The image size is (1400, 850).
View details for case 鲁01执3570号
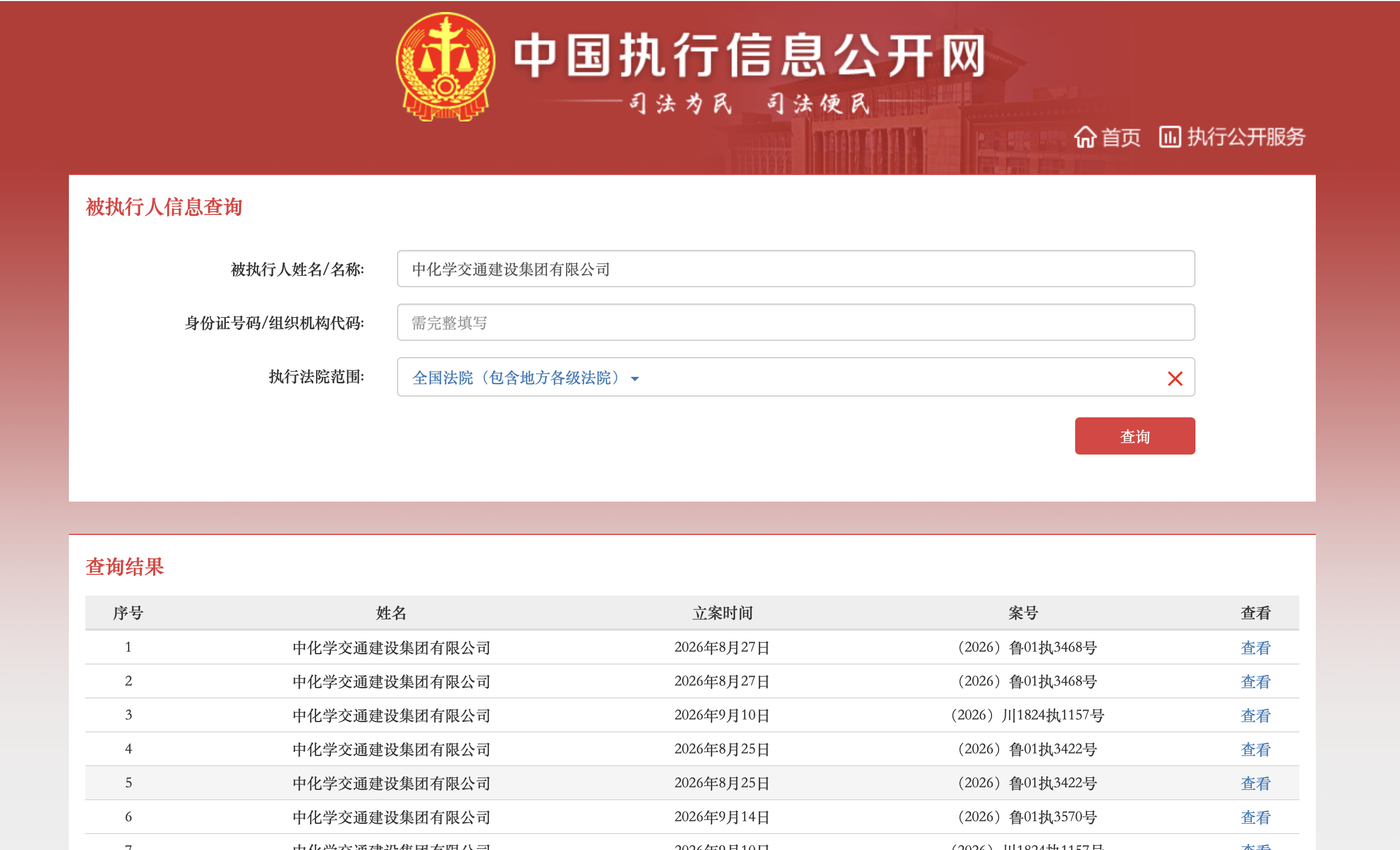coord(1255,818)
